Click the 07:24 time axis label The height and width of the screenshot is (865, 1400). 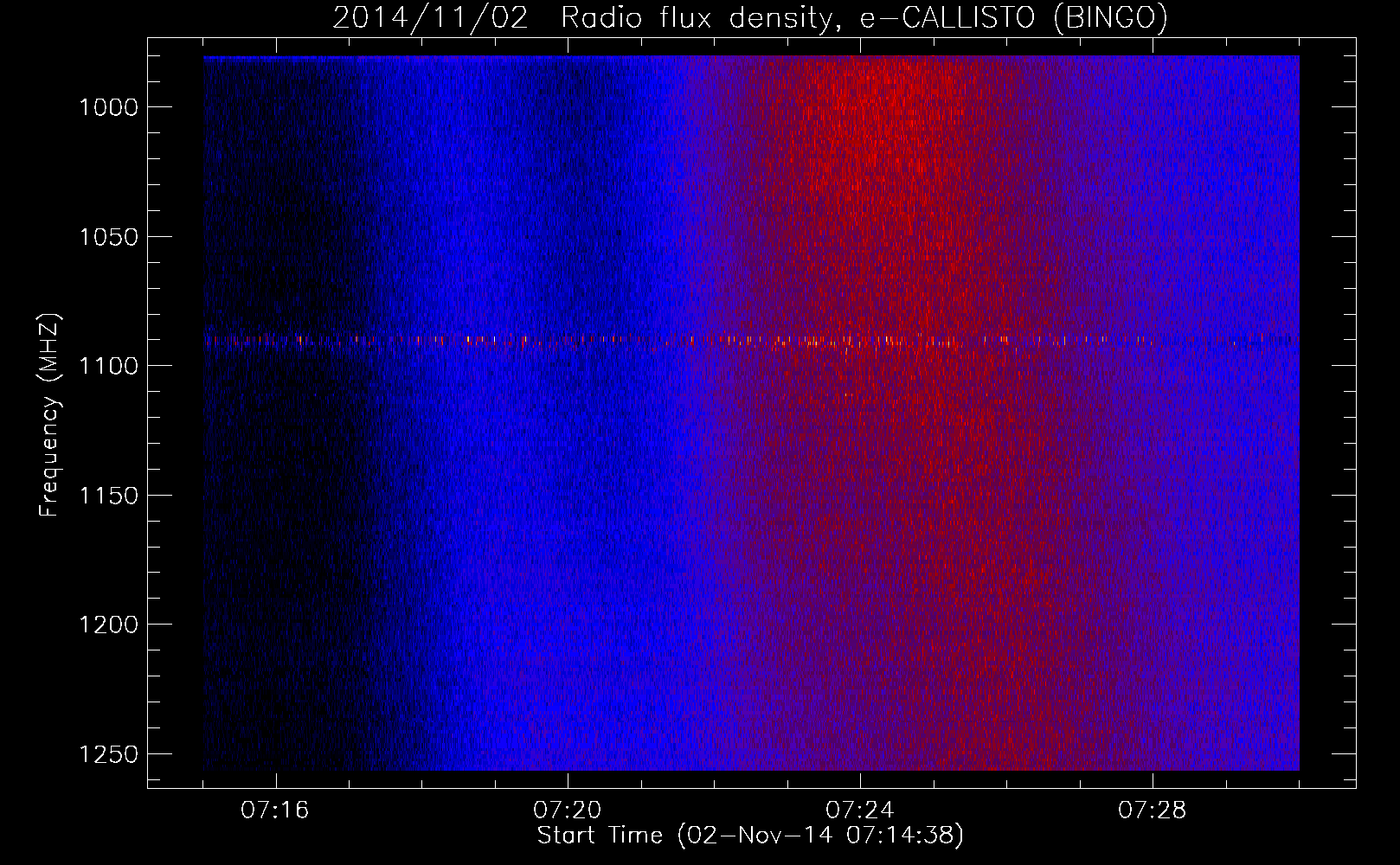(x=860, y=811)
